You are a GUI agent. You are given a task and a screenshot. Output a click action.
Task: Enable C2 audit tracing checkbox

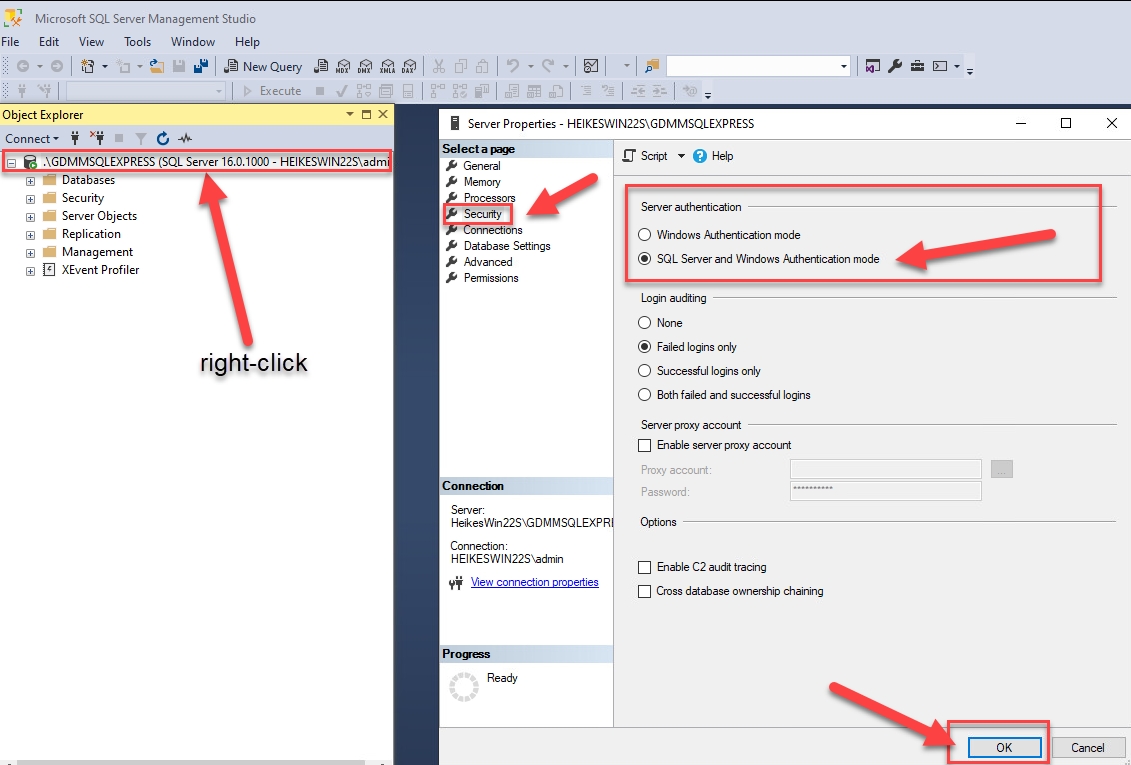tap(645, 567)
